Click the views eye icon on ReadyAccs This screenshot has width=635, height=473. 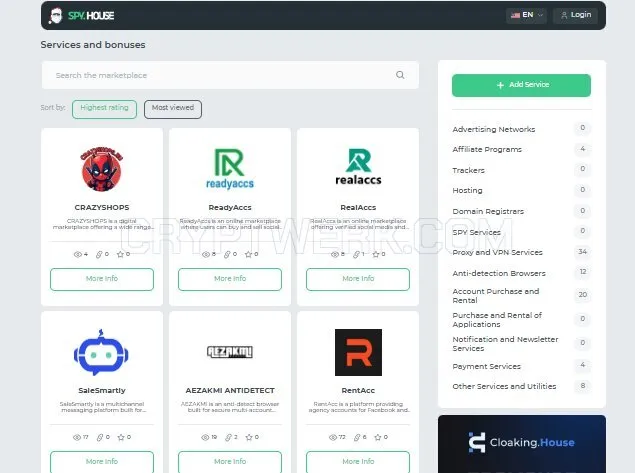206,254
